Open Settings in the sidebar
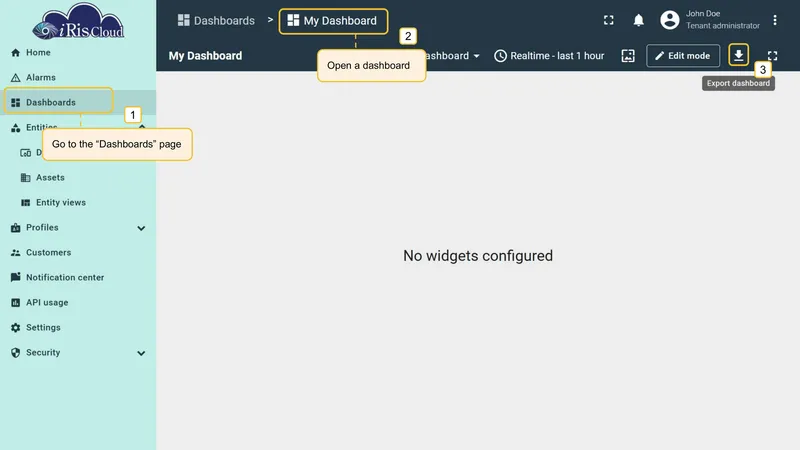This screenshot has height=450, width=800. [78, 328]
